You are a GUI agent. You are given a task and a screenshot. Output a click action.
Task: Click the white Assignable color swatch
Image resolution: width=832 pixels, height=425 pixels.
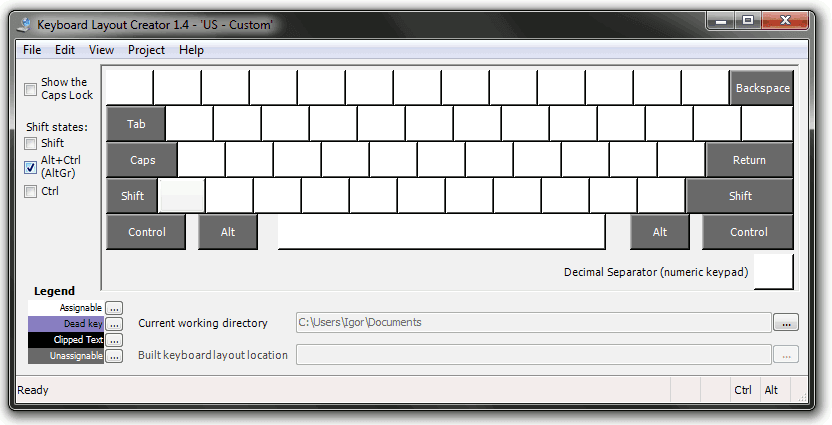[x=66, y=308]
